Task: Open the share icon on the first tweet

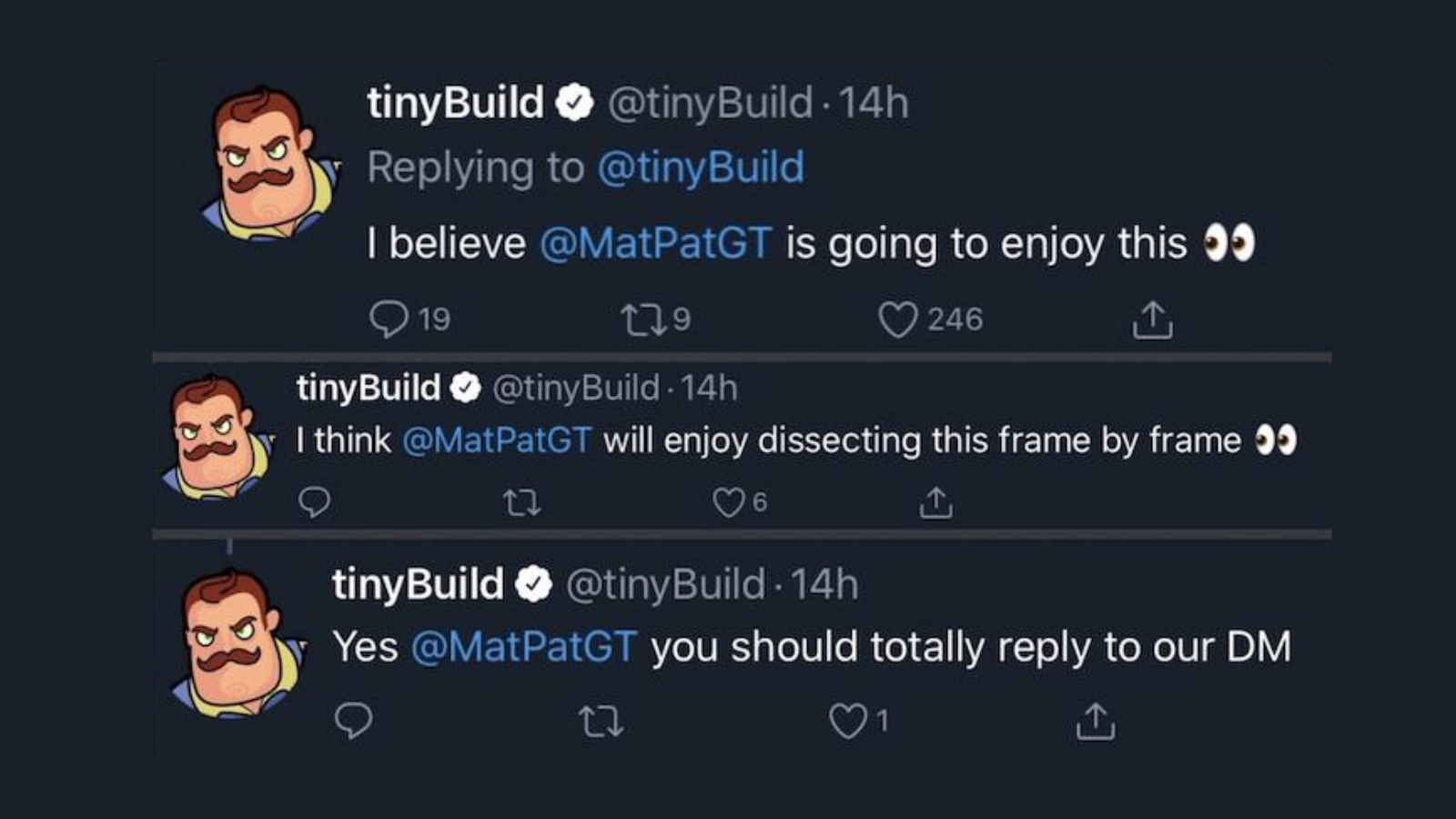Action: [x=1155, y=318]
